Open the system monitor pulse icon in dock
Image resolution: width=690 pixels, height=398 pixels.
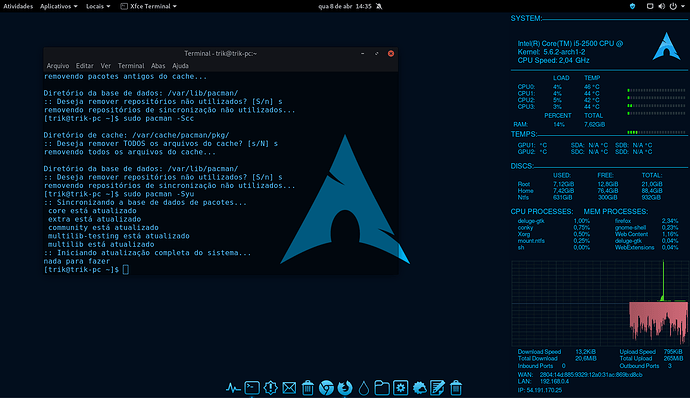click(233, 388)
